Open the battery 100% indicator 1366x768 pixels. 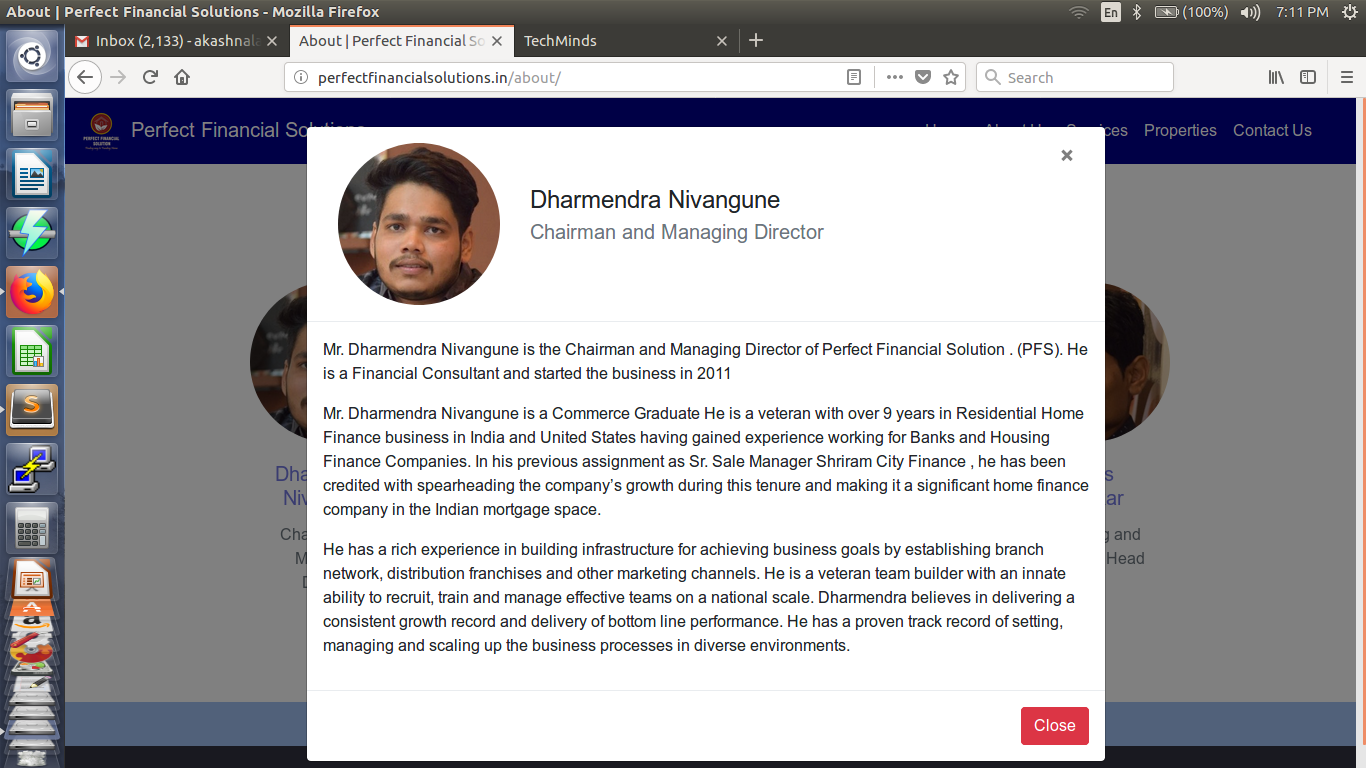click(x=1191, y=12)
